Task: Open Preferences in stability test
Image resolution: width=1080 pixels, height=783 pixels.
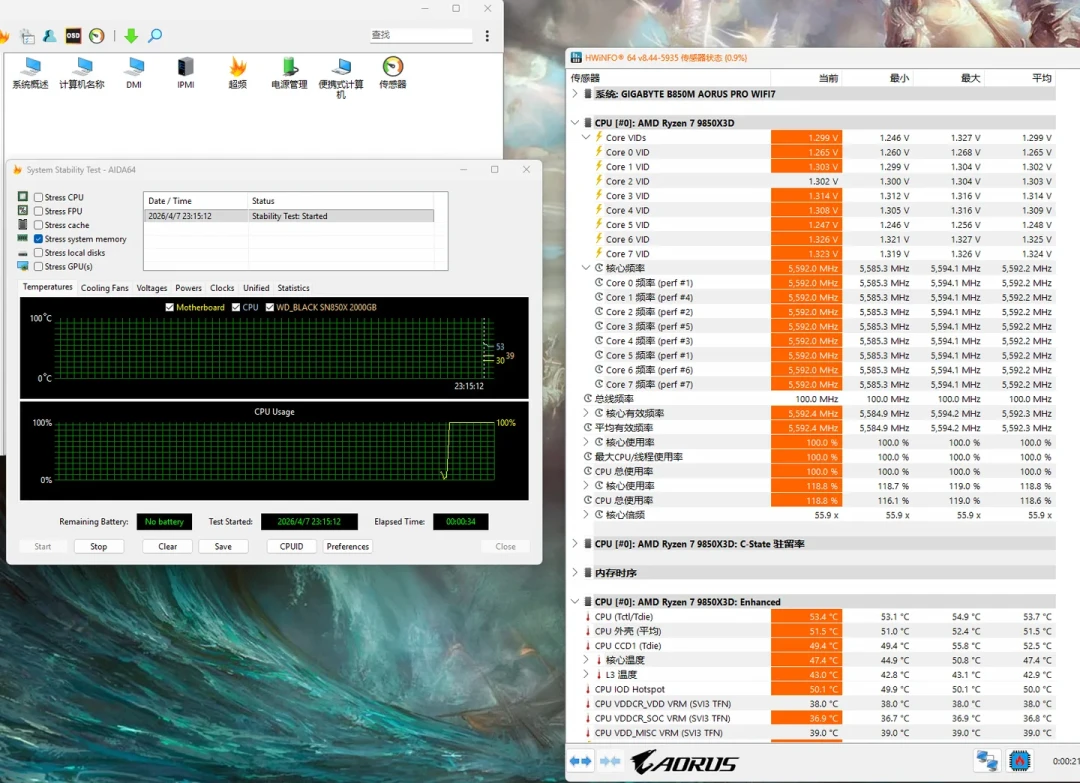Action: pyautogui.click(x=348, y=546)
